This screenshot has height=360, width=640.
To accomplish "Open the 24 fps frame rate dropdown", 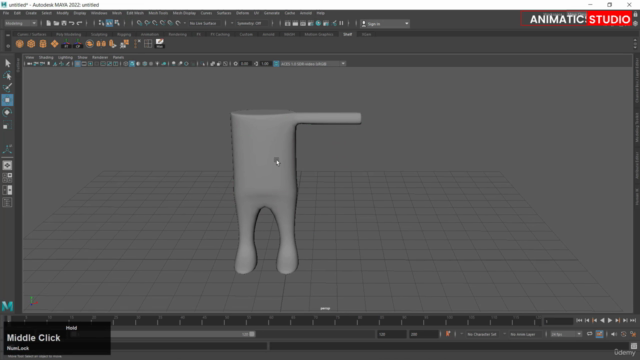I will point(566,334).
